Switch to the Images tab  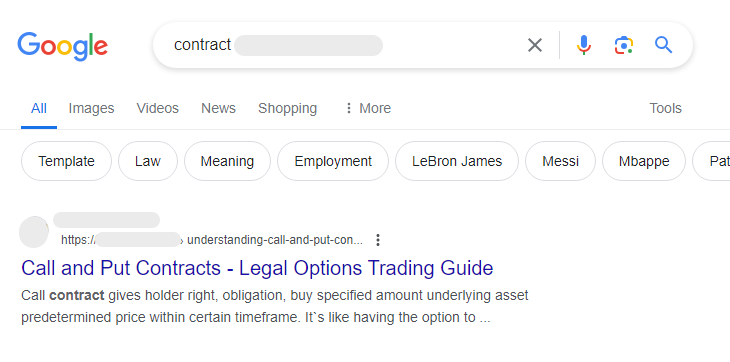(x=91, y=108)
